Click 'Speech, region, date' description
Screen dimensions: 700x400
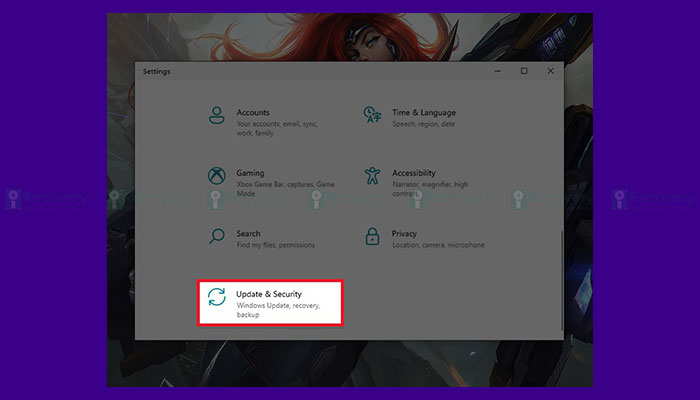click(x=423, y=124)
